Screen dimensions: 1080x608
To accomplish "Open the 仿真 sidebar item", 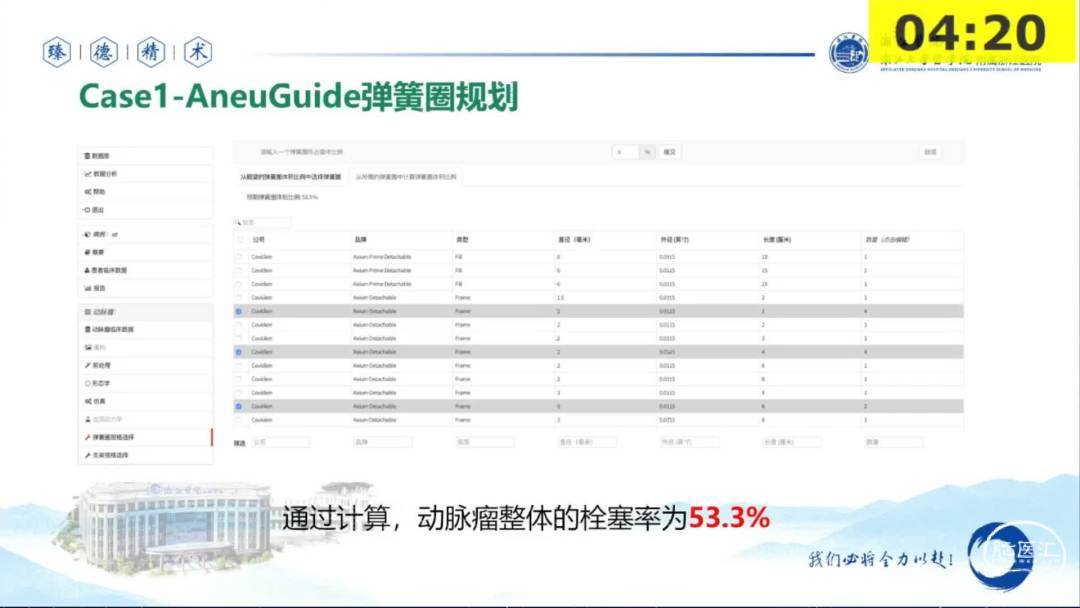I will point(145,401).
